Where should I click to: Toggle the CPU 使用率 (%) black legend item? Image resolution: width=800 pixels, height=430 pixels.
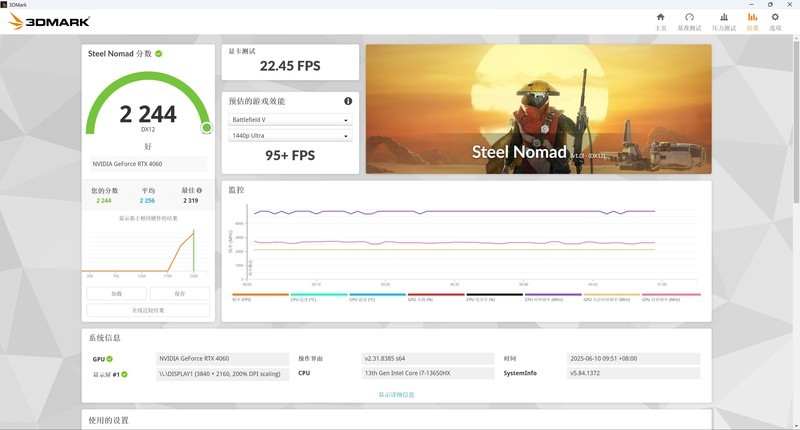point(494,297)
